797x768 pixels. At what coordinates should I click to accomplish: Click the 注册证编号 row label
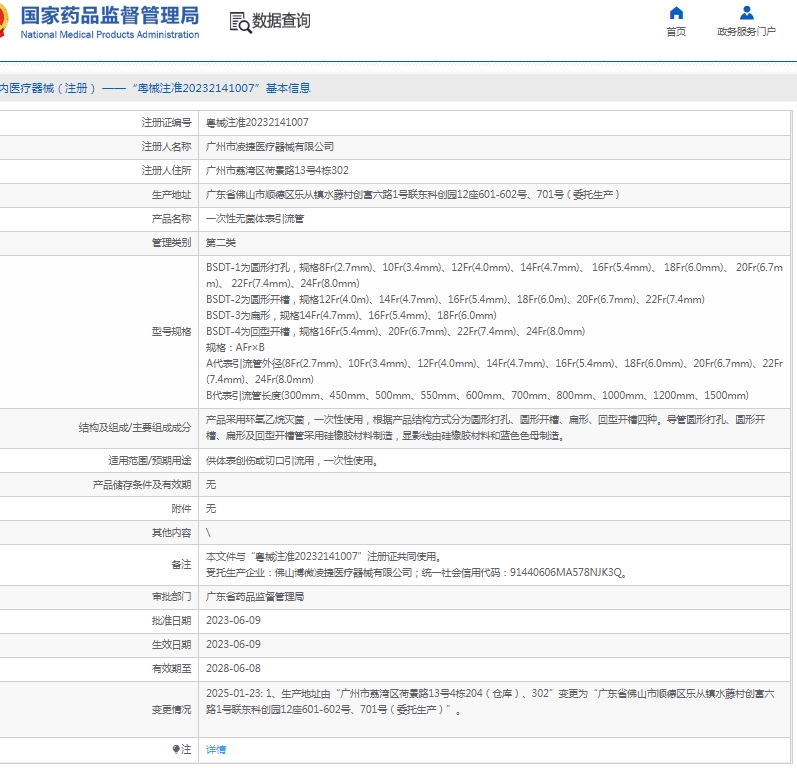(x=166, y=122)
